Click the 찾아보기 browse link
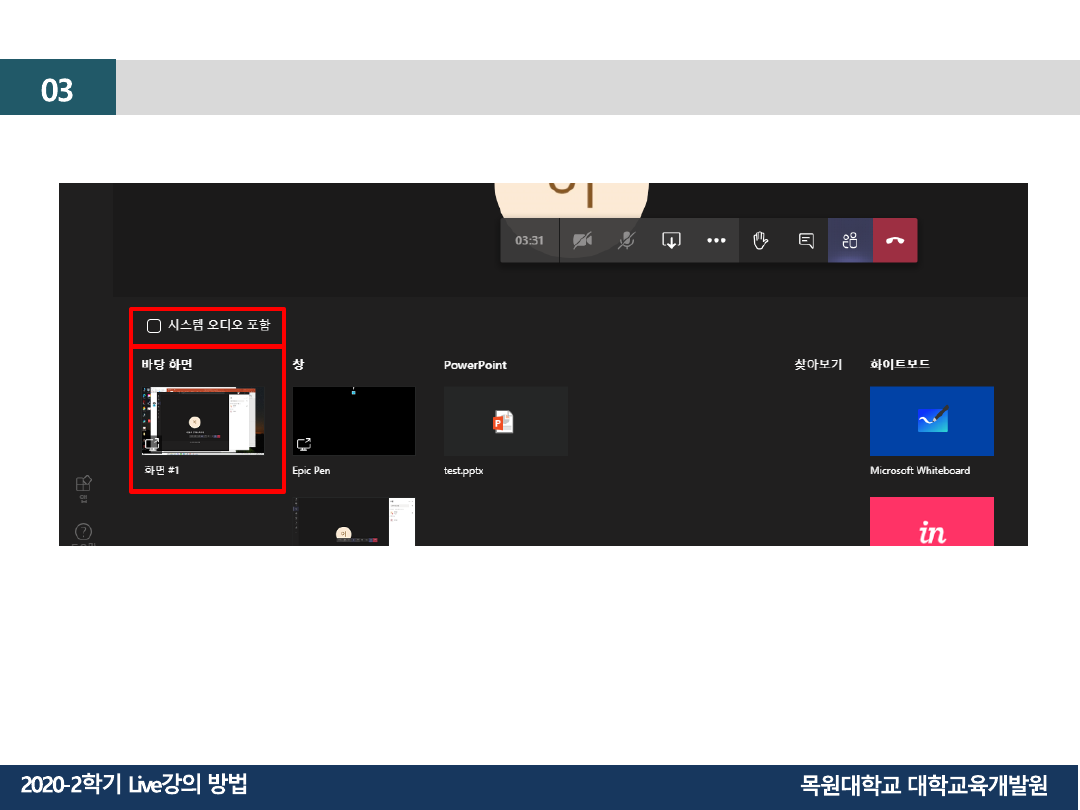Image resolution: width=1080 pixels, height=810 pixels. (x=818, y=365)
